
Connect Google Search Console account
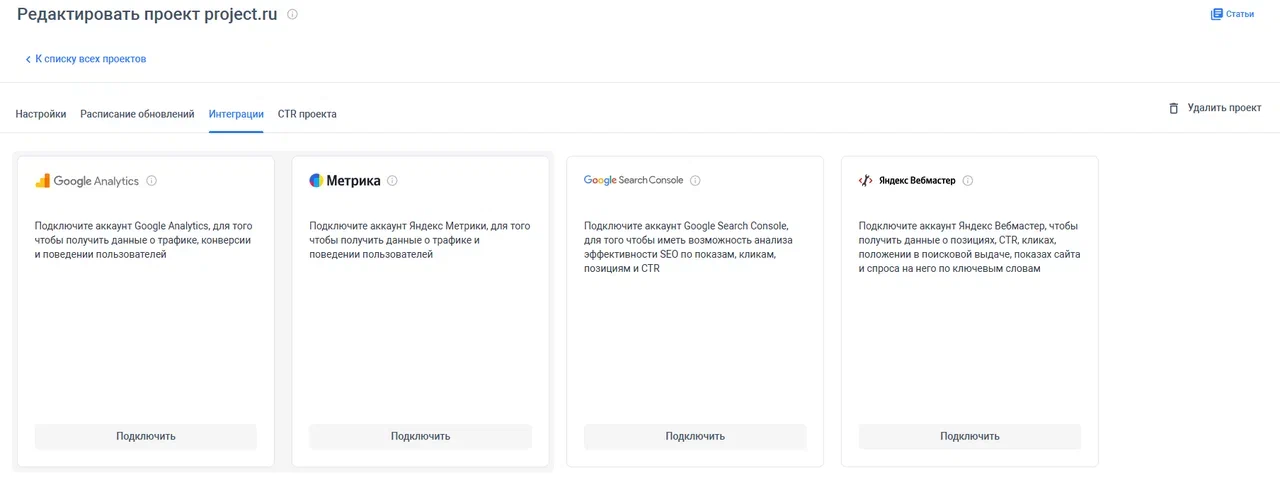695,436
